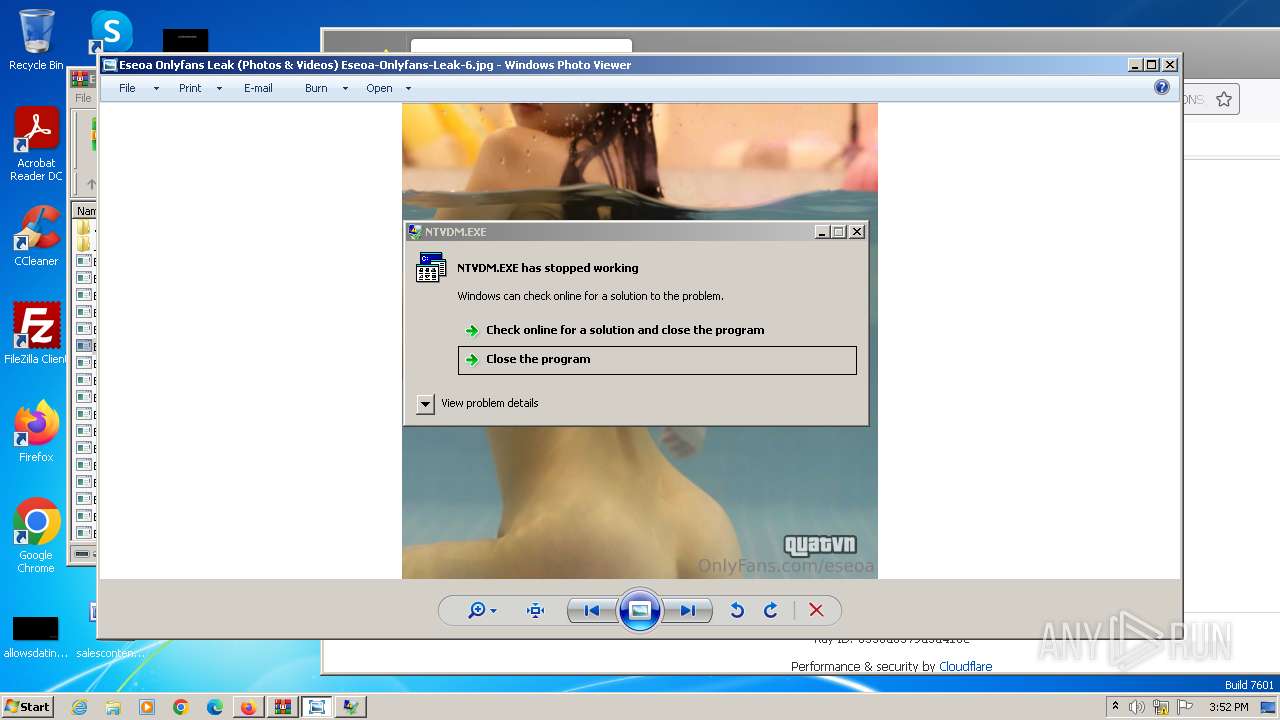The height and width of the screenshot is (720, 1280).
Task: Open the Print menu
Action: (x=190, y=88)
